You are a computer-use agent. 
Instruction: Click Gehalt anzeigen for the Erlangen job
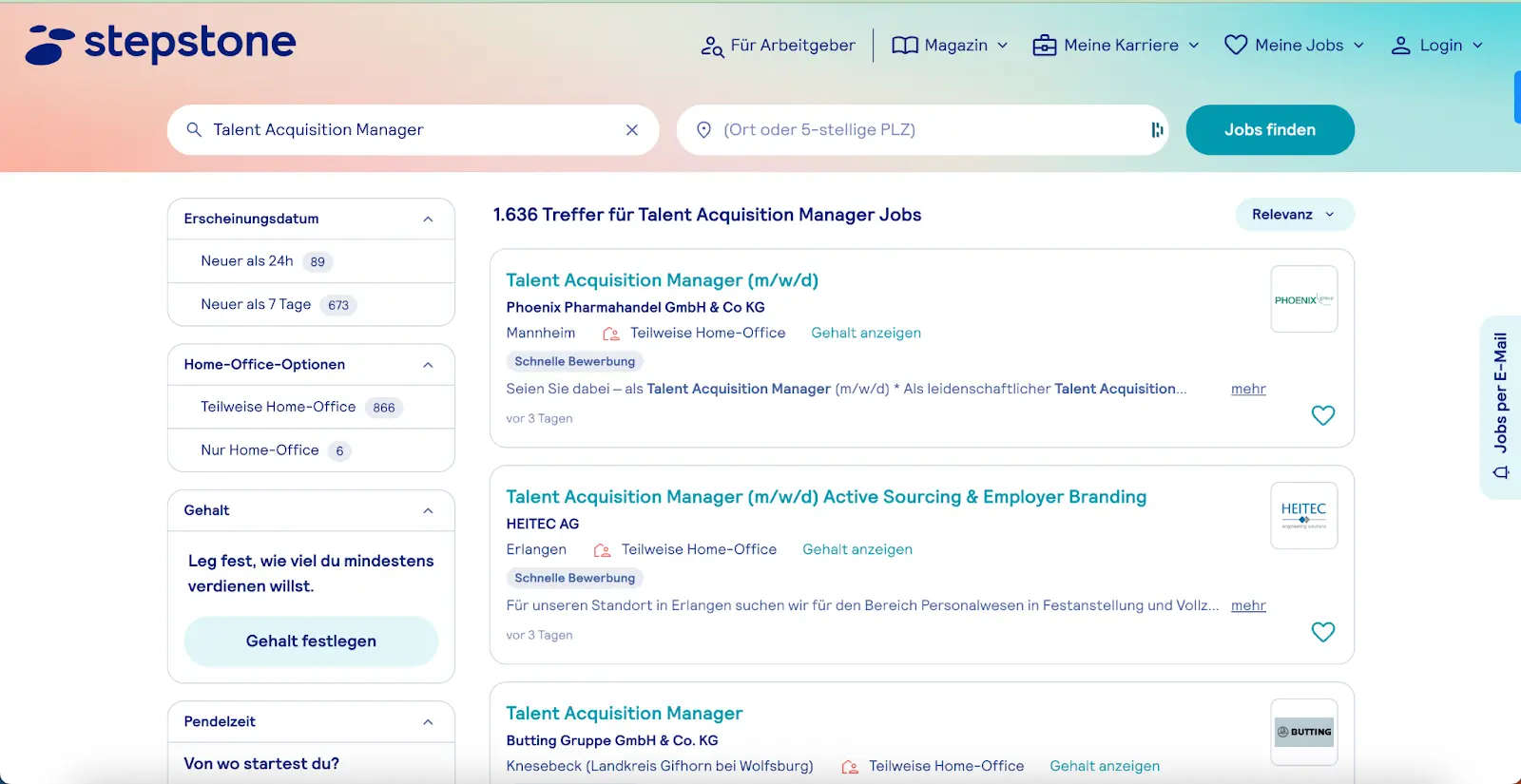point(857,550)
